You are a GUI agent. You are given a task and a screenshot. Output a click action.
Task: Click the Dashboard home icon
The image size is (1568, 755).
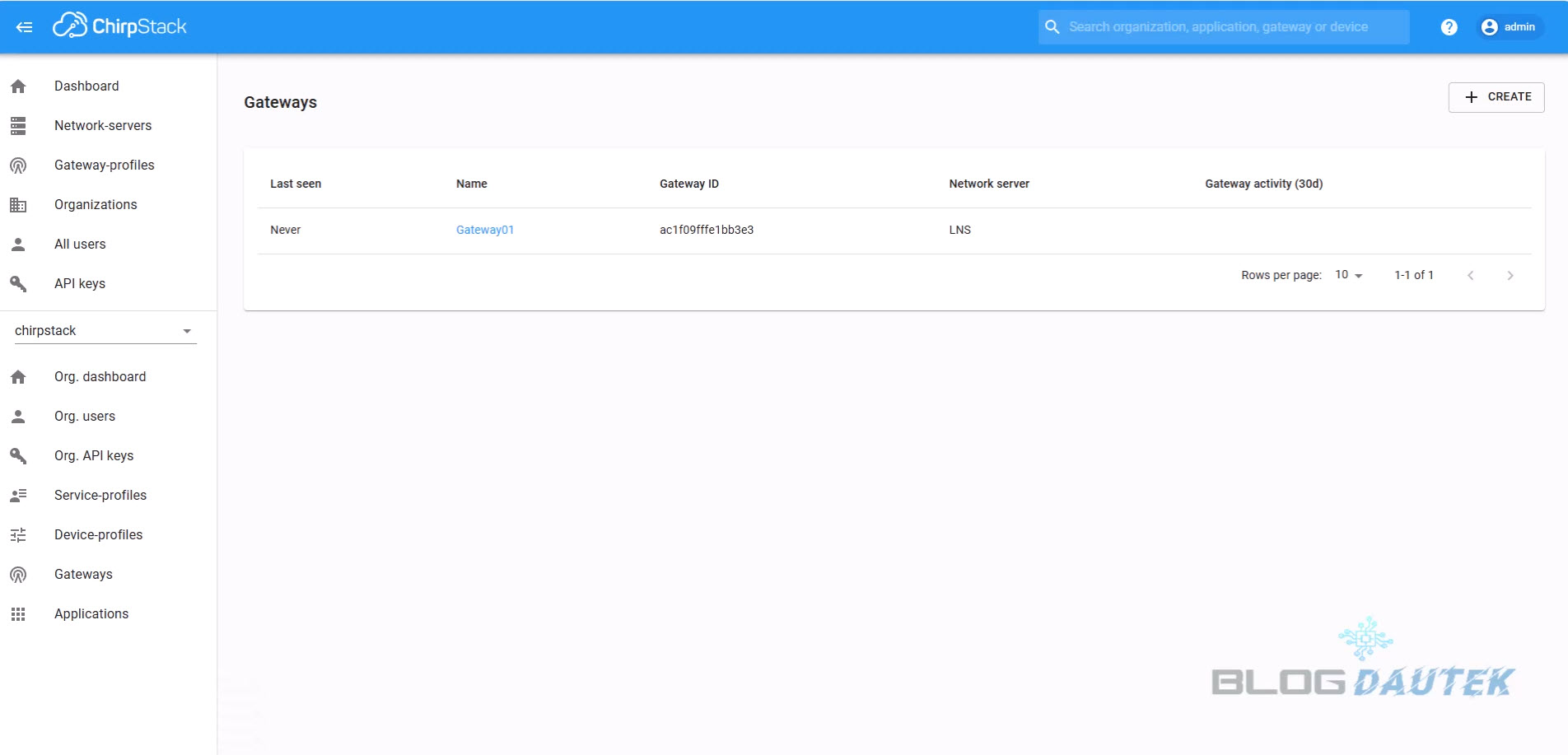(x=18, y=86)
